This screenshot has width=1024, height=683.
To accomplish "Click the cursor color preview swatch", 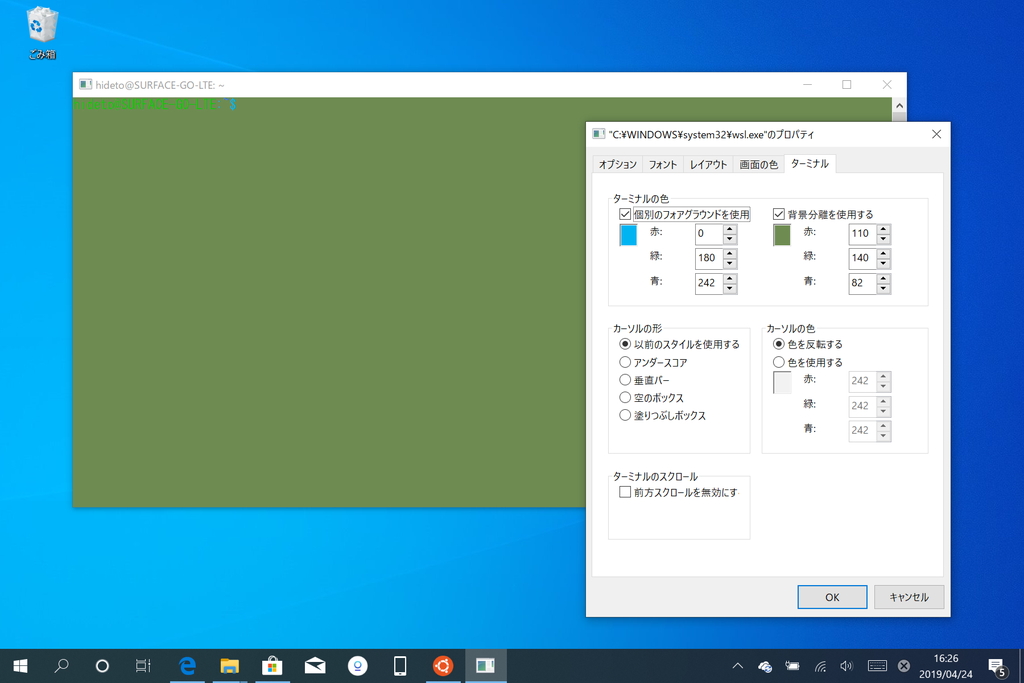I will [782, 383].
